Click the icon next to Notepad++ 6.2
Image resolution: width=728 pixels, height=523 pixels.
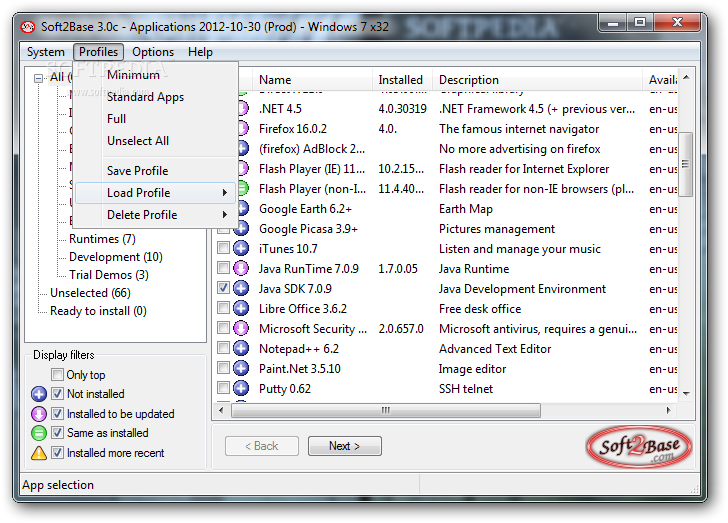point(240,348)
